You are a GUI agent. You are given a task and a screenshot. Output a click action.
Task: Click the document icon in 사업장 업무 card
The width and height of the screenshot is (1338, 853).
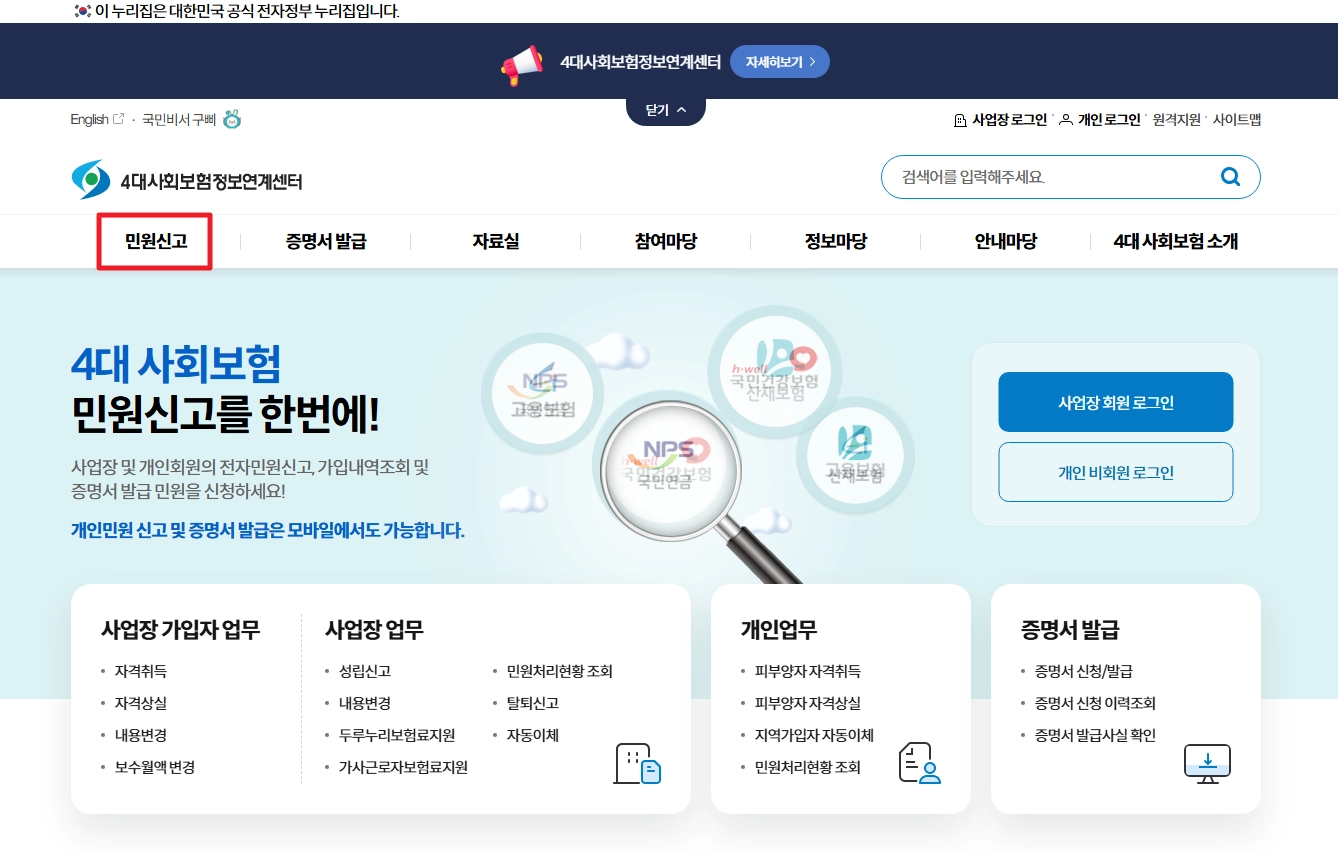[636, 764]
